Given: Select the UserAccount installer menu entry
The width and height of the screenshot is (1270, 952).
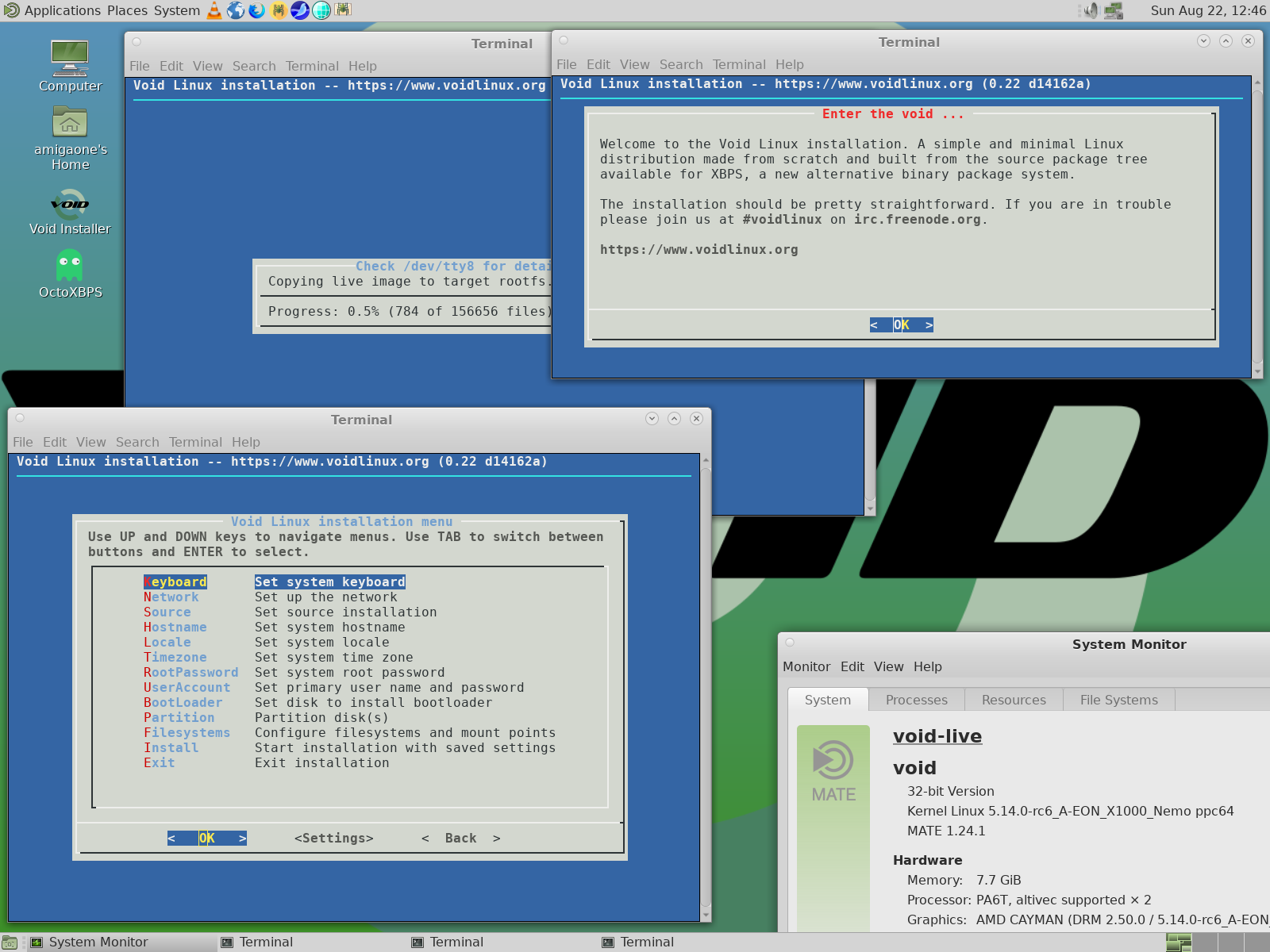Looking at the screenshot, I should coord(334,687).
